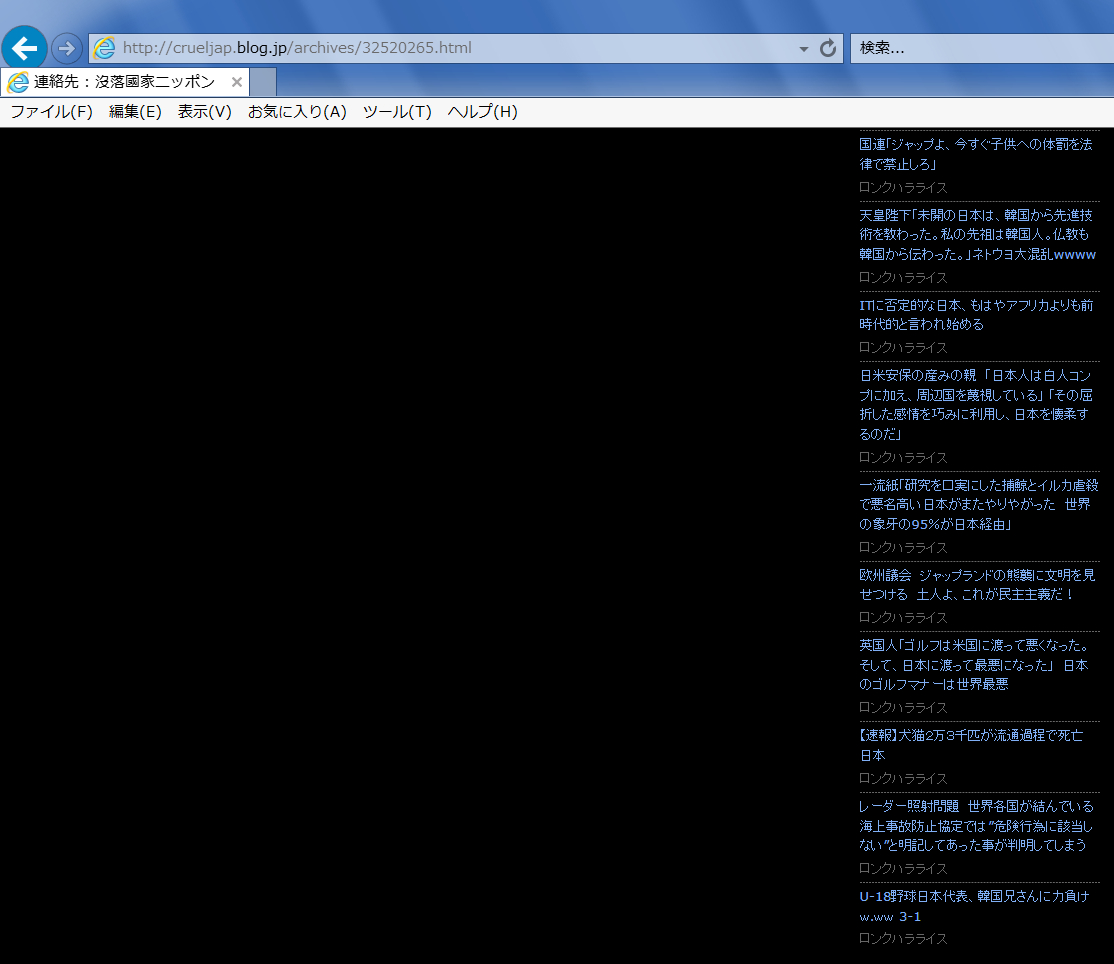Open the お気に入り(A) menu
1114x964 pixels.
297,112
